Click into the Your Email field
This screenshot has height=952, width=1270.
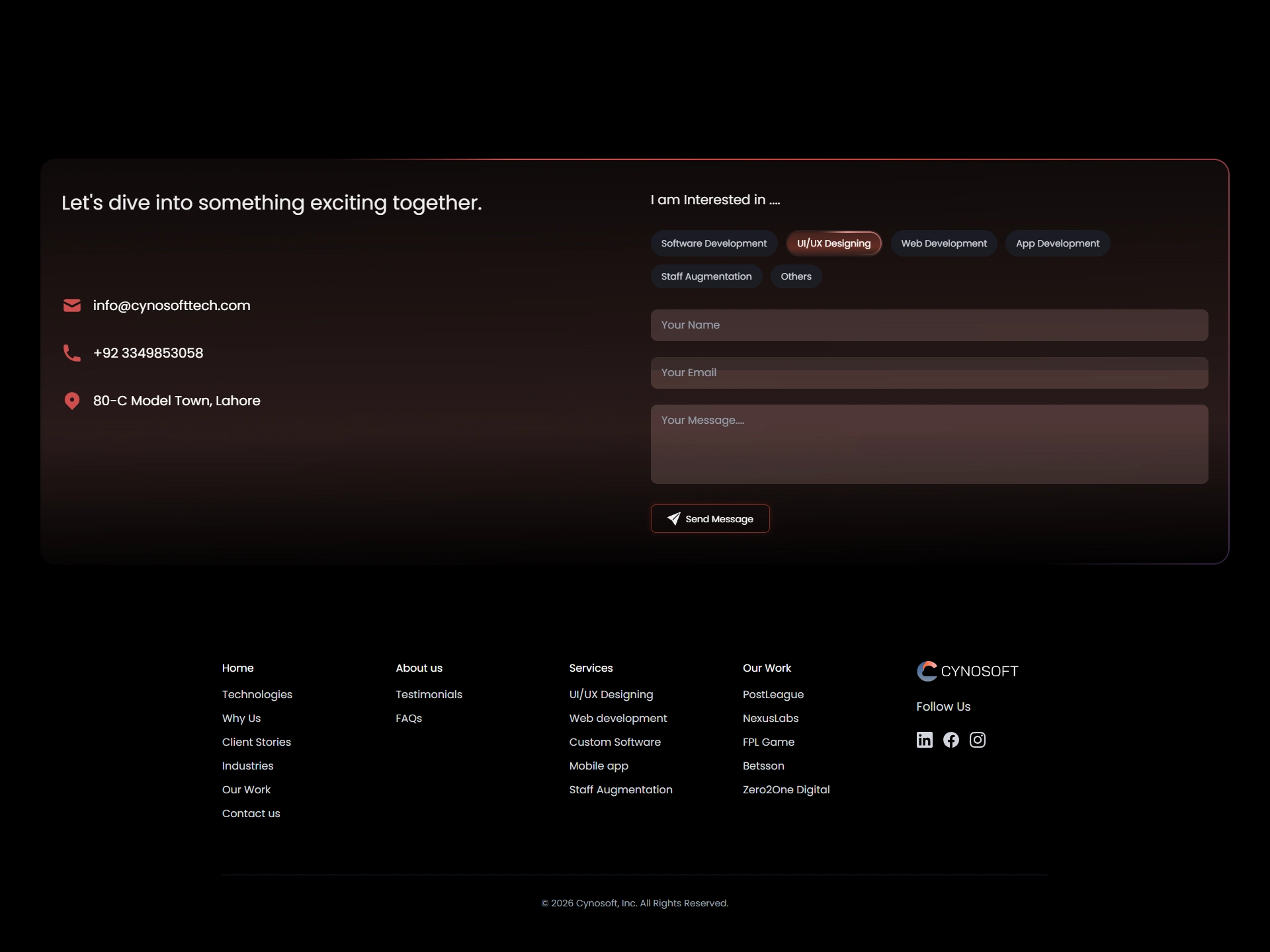pyautogui.click(x=929, y=373)
